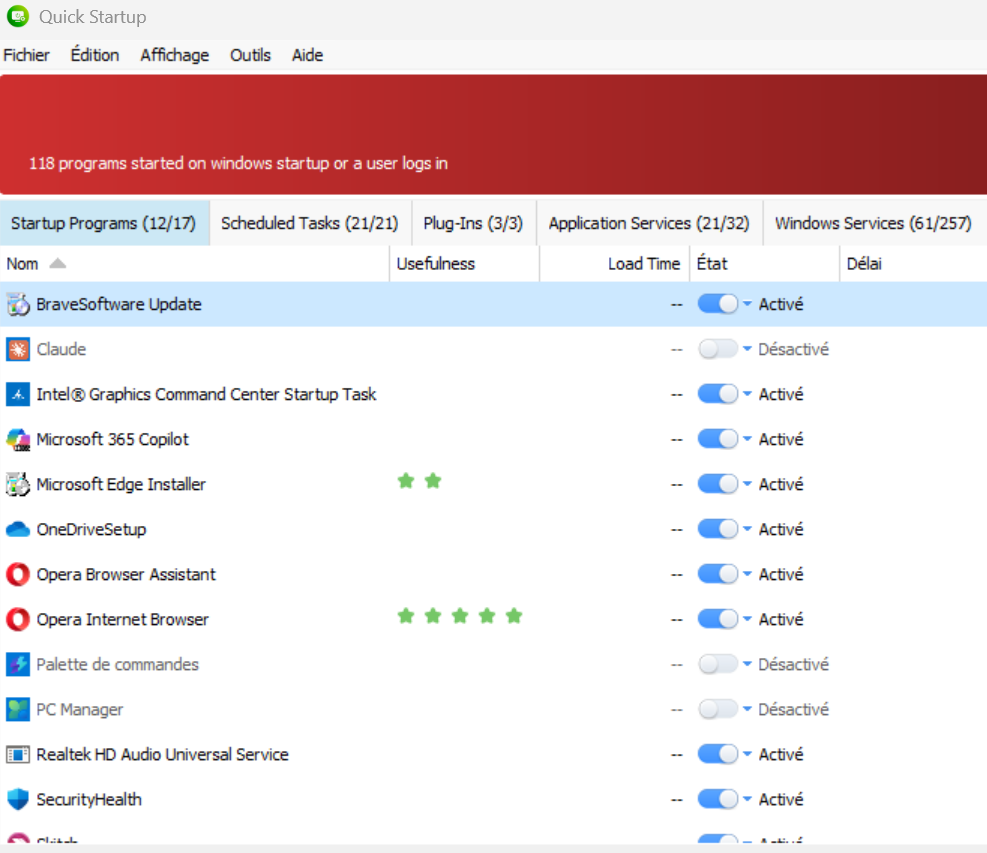Click the Palette de commandes icon
The height and width of the screenshot is (853, 987).
[x=18, y=665]
